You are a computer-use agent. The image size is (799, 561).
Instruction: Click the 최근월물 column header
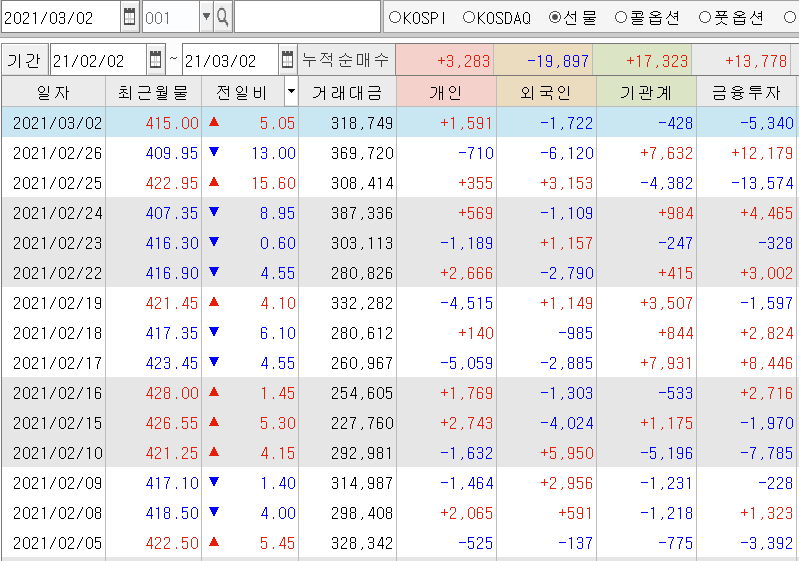pyautogui.click(x=153, y=92)
